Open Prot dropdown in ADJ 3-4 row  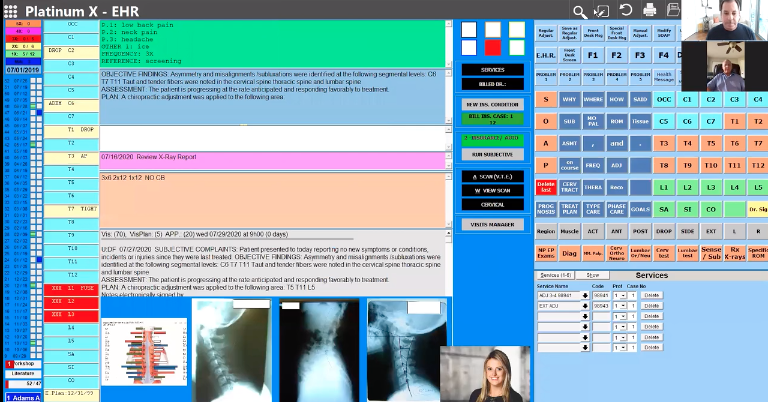(623, 296)
